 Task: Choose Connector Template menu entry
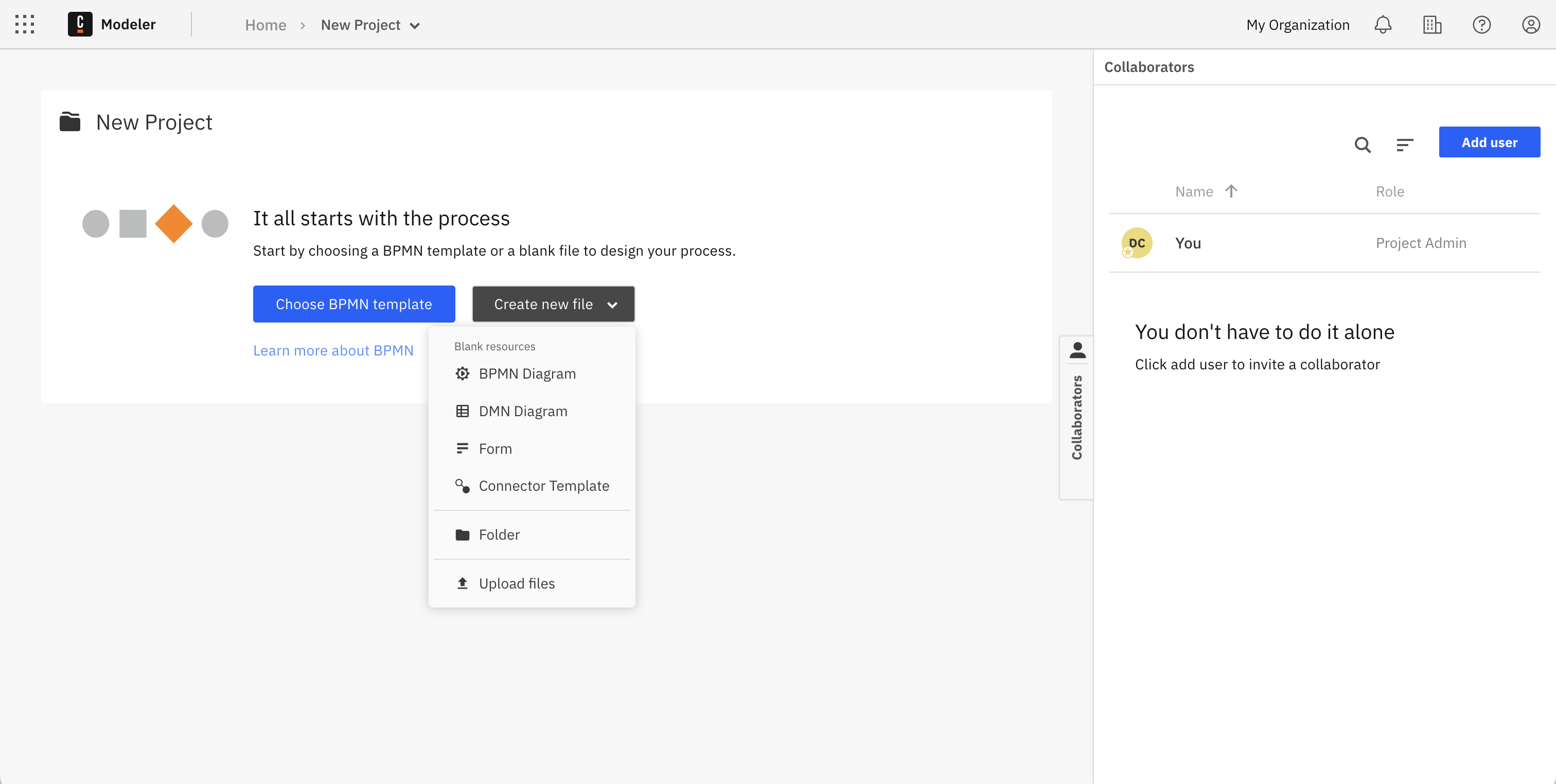[544, 486]
